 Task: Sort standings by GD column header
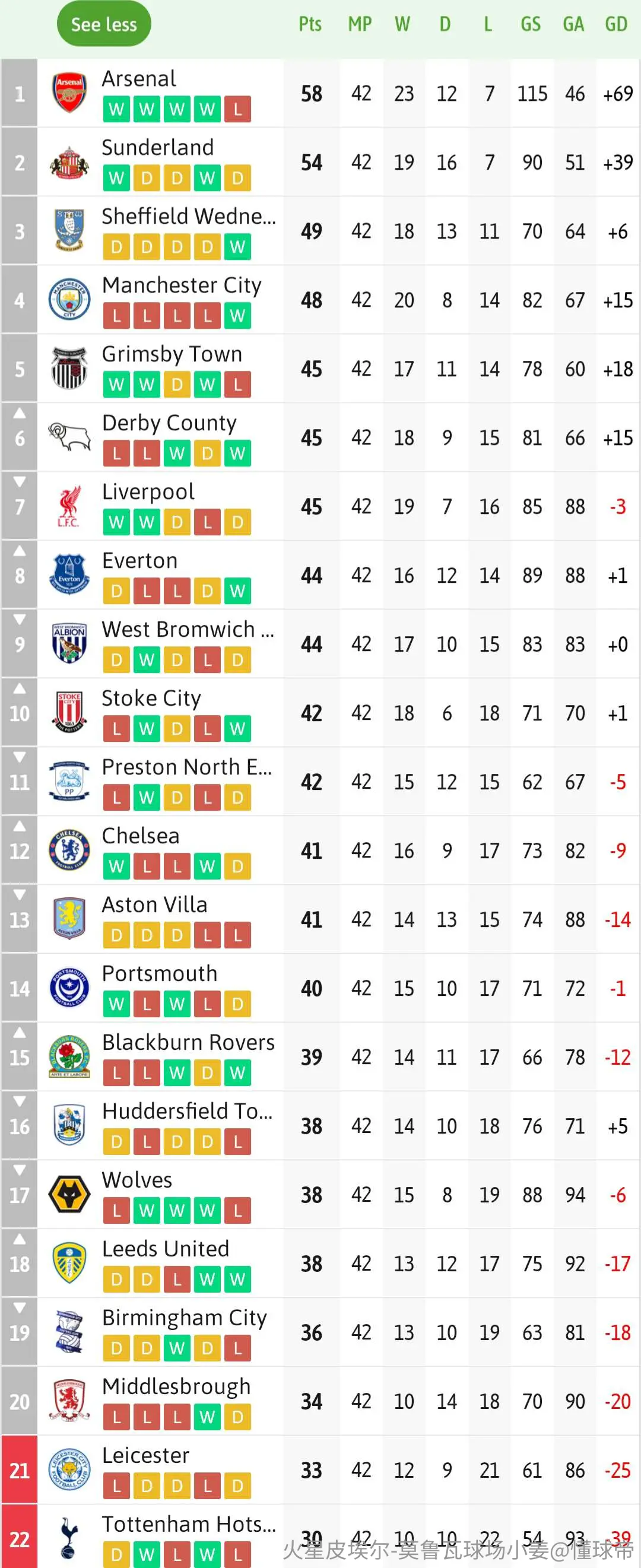[616, 24]
